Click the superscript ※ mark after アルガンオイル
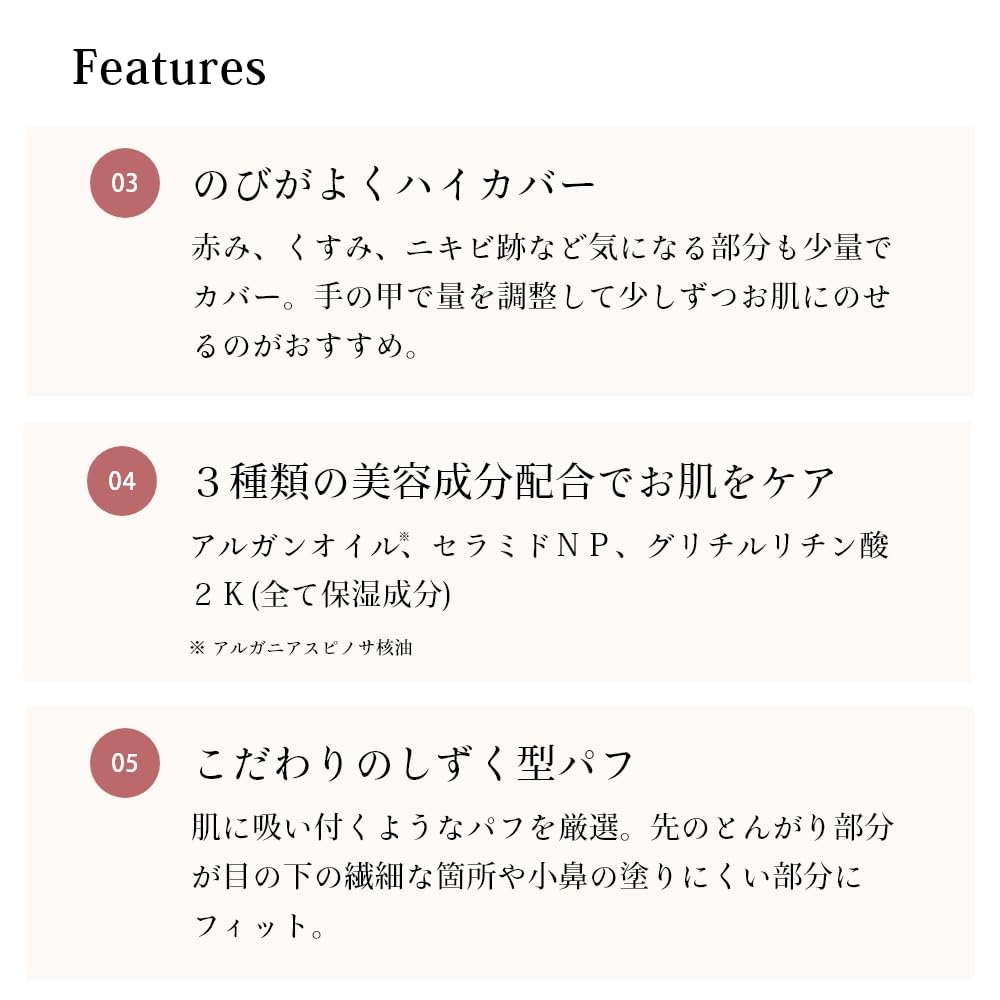The height and width of the screenshot is (1000, 1000). pyautogui.click(x=404, y=537)
